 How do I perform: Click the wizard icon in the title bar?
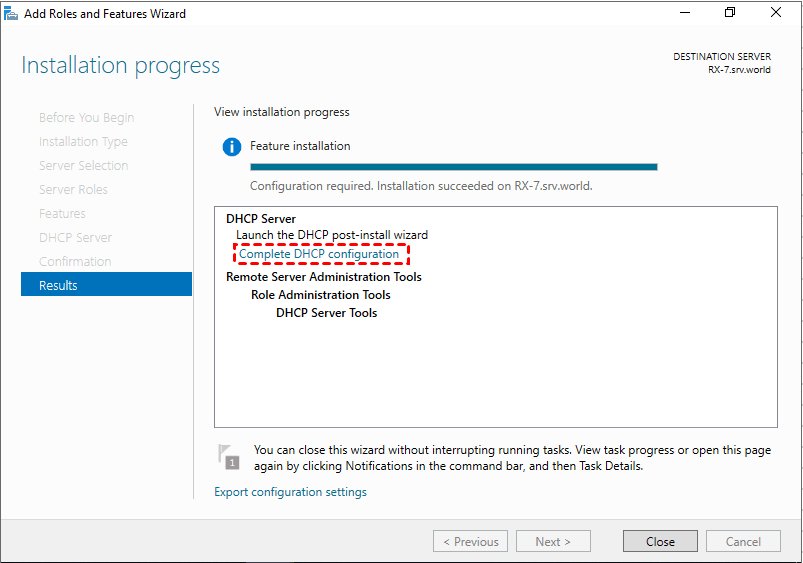[x=11, y=14]
